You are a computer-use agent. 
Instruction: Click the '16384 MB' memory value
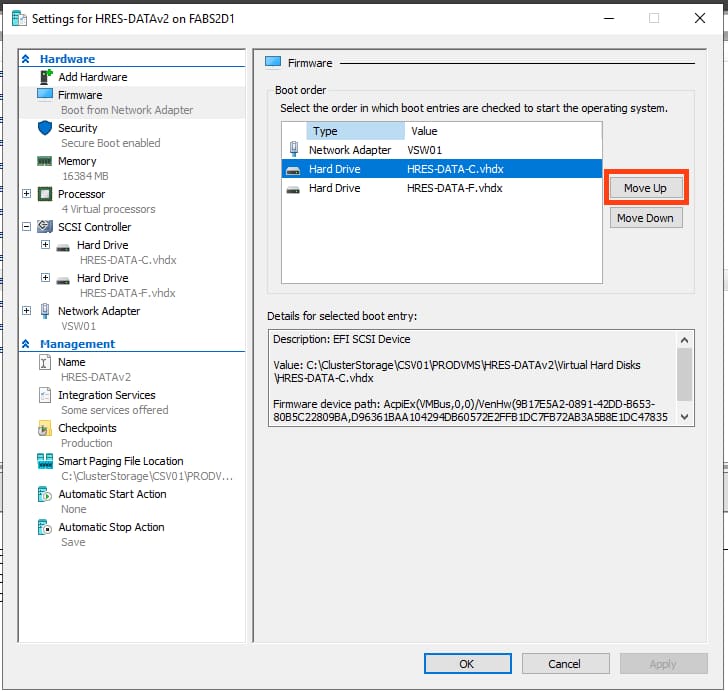85,176
